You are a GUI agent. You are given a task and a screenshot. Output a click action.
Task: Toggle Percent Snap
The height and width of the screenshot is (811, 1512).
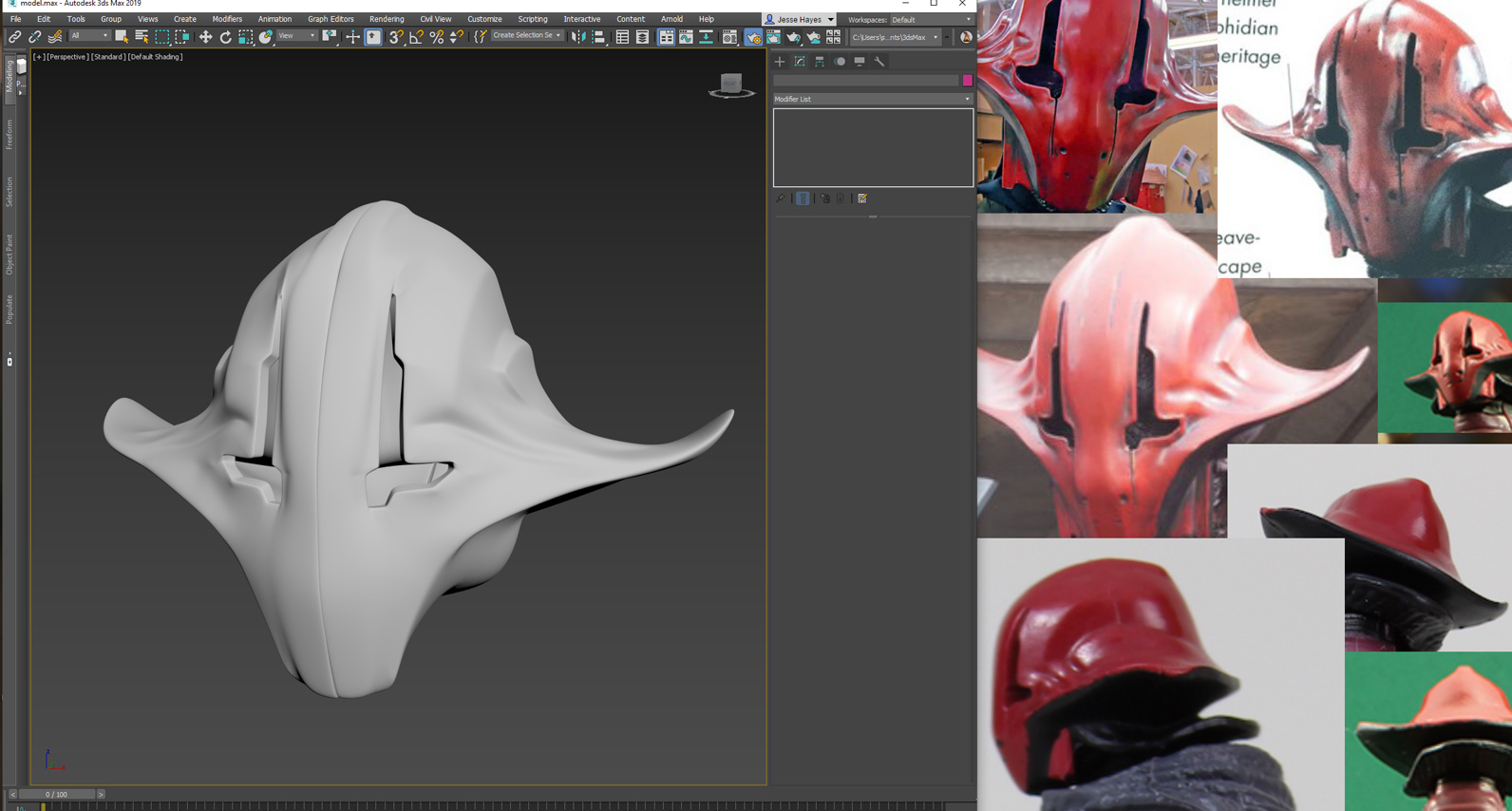point(436,37)
